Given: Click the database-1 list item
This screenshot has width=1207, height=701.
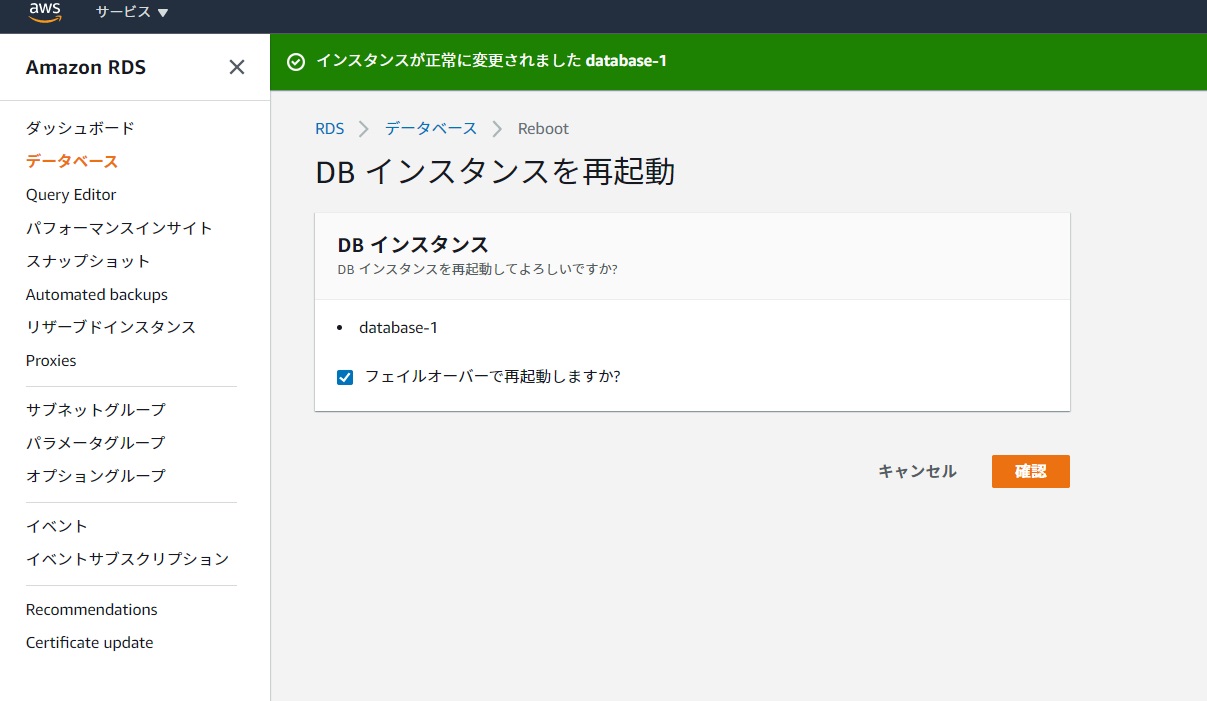Looking at the screenshot, I should 398,327.
